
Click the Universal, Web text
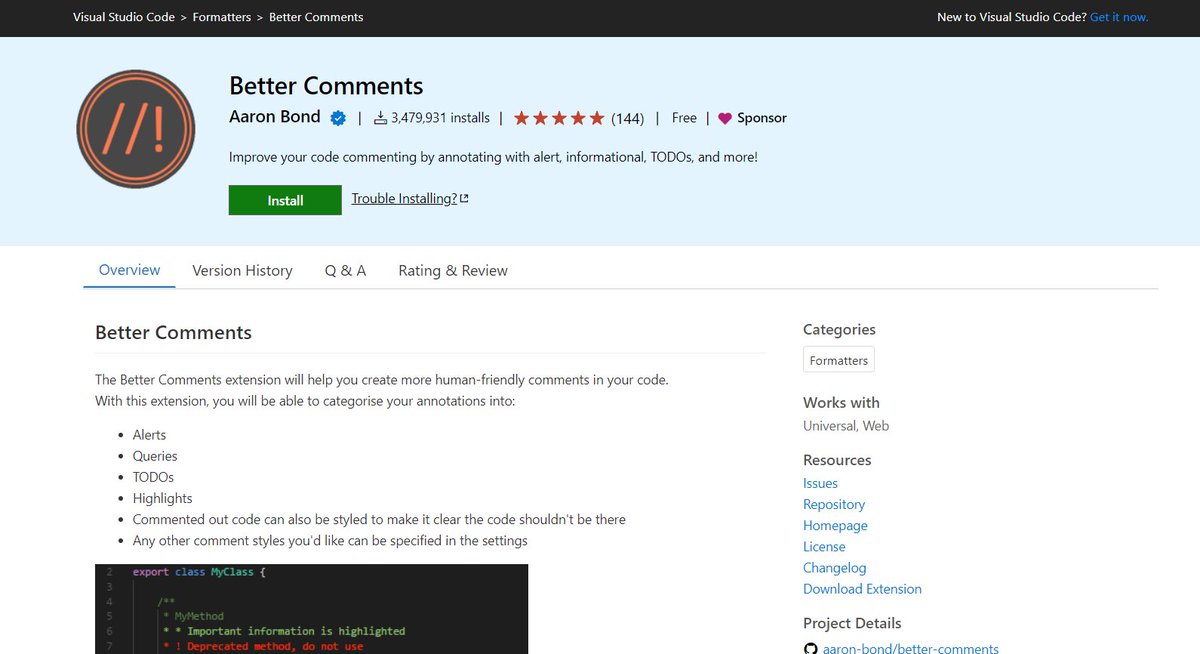tap(846, 425)
